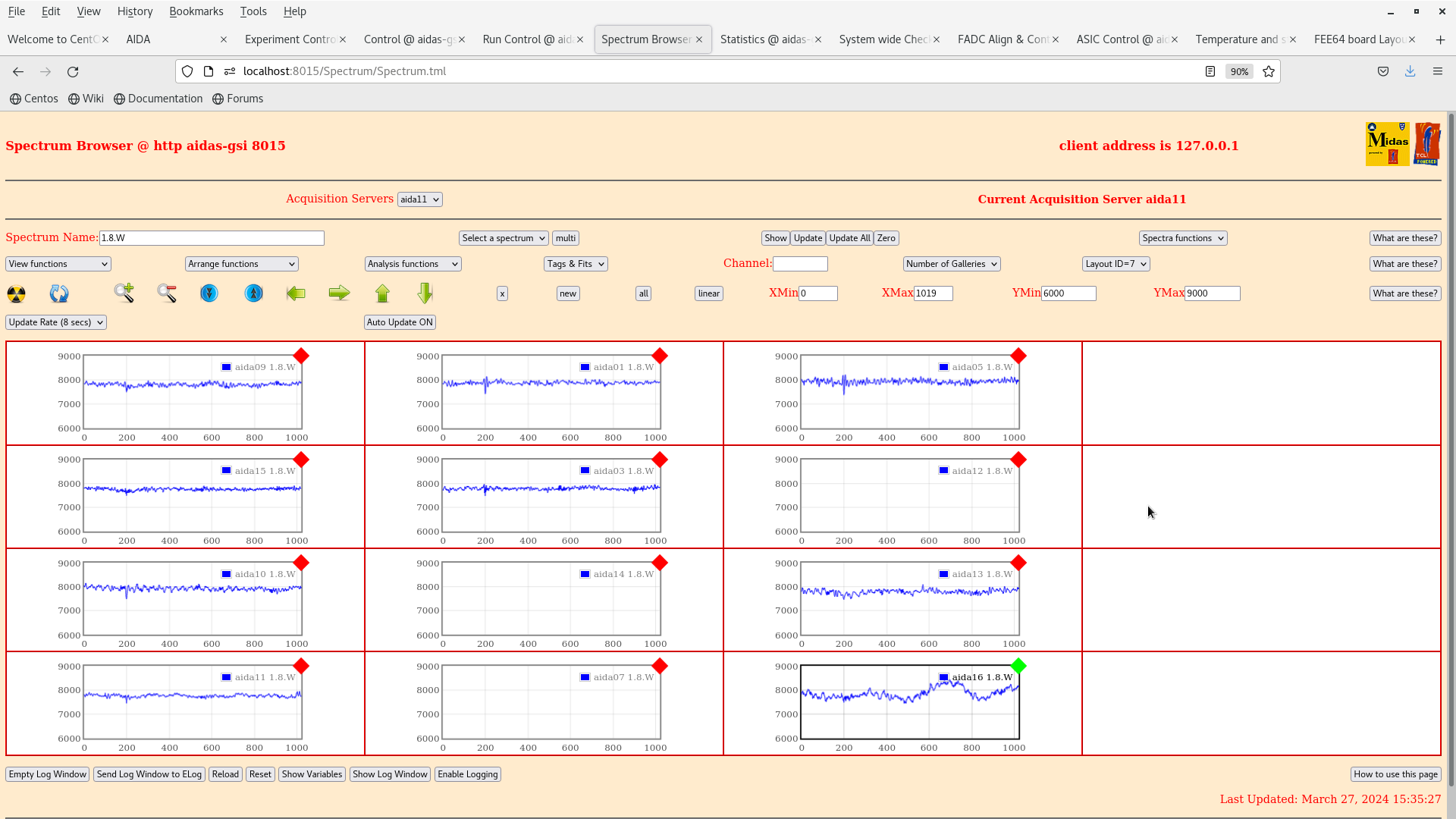Select the green diamond marker on aida16
The width and height of the screenshot is (1456, 819).
click(x=1018, y=666)
